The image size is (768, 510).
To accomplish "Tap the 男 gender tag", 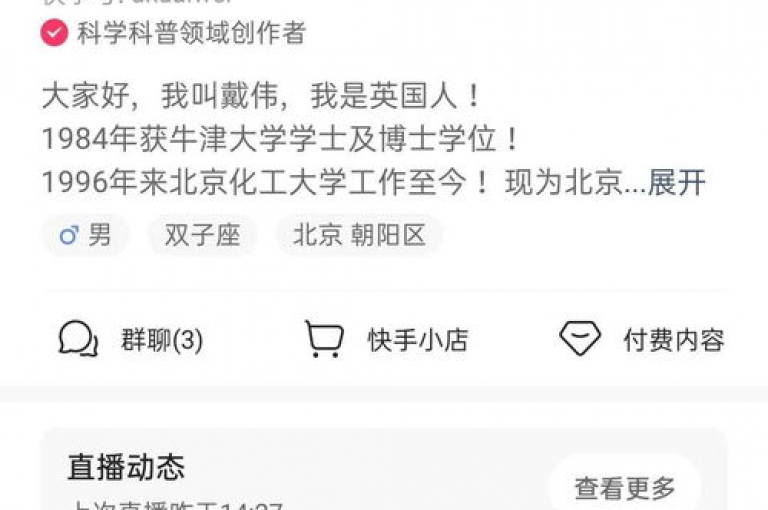I will [86, 235].
